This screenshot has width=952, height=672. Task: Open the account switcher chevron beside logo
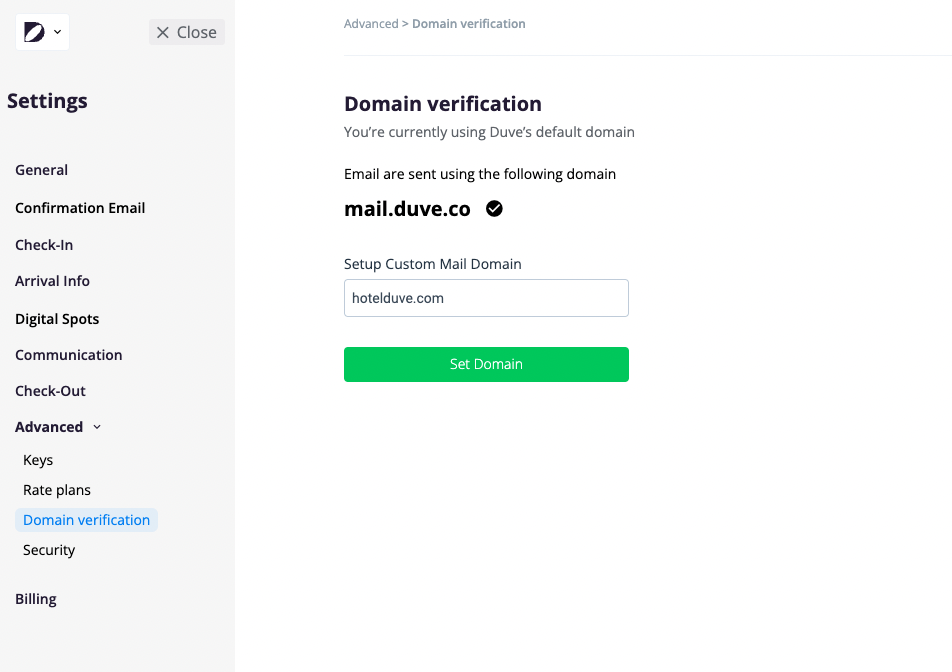tap(57, 32)
